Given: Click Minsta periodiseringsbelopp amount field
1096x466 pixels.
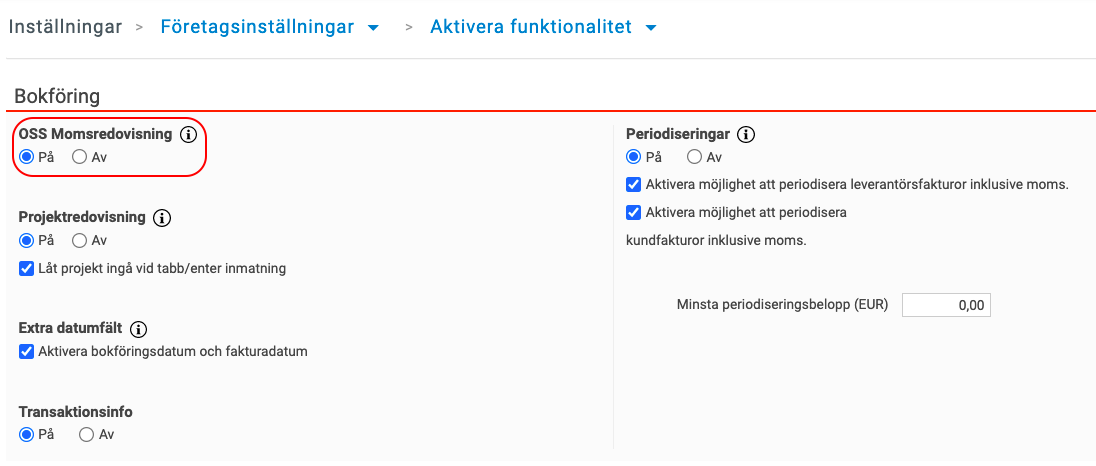Looking at the screenshot, I should (946, 305).
